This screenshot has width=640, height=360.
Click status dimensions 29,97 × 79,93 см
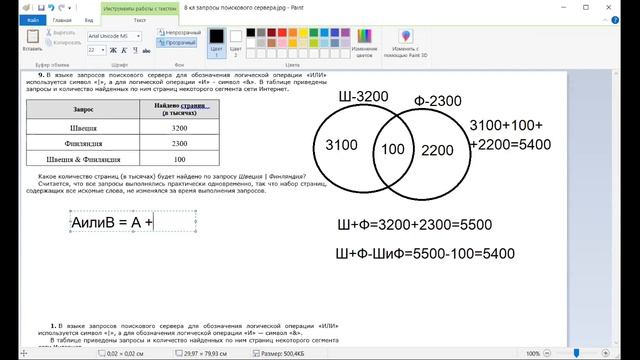coord(202,353)
